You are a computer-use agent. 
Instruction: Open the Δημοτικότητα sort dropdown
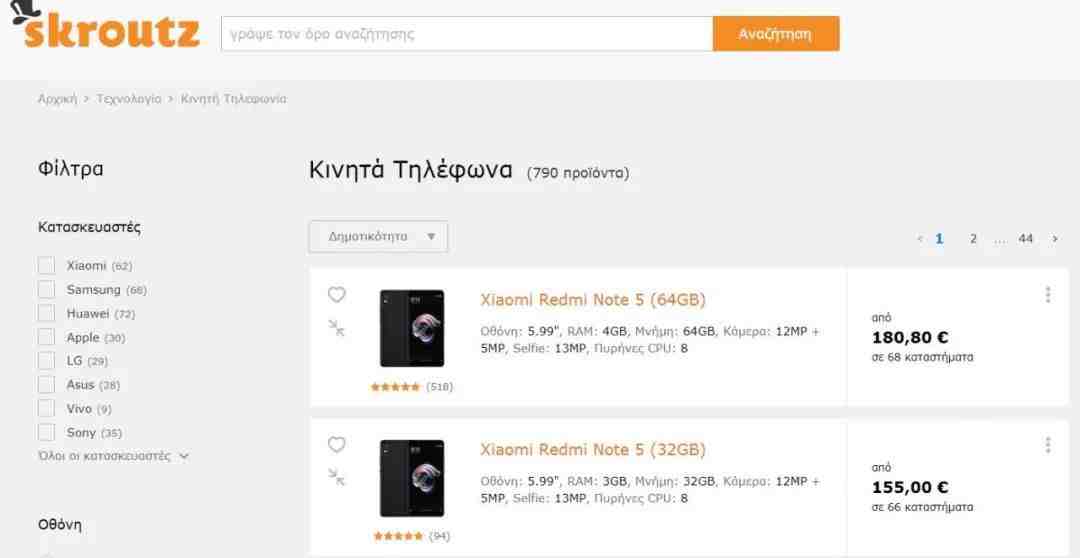378,236
